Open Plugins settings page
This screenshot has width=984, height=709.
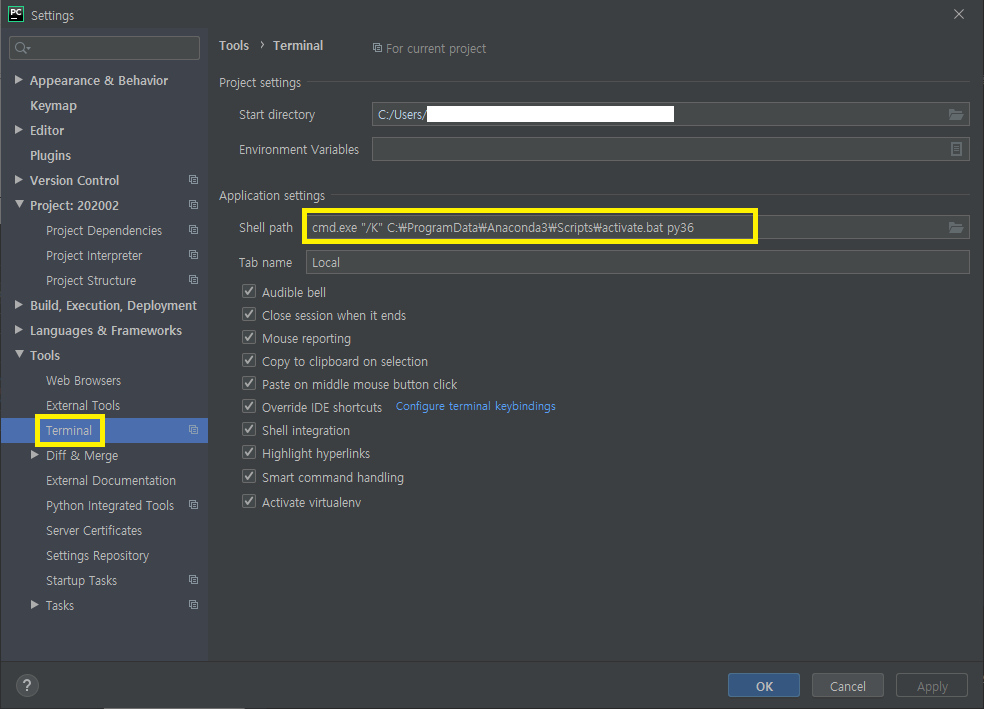click(50, 156)
